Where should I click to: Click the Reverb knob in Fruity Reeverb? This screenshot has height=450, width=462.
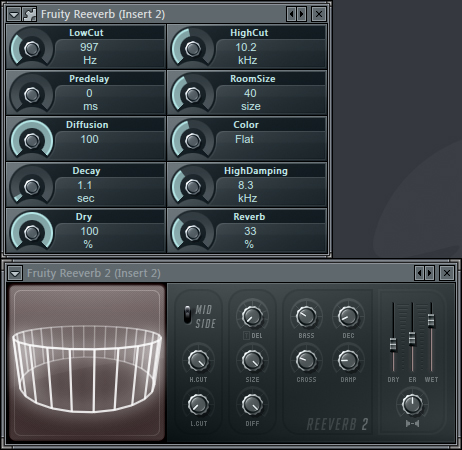pos(193,233)
